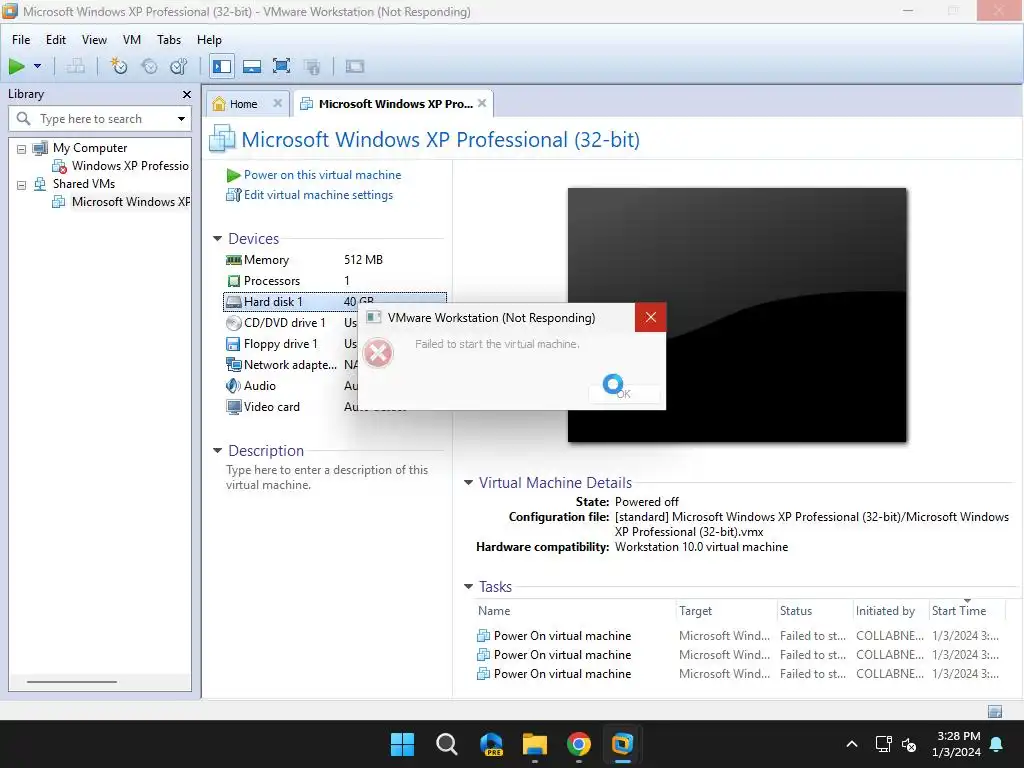The image size is (1024, 768).
Task: Open the Tabs menu
Action: click(168, 40)
